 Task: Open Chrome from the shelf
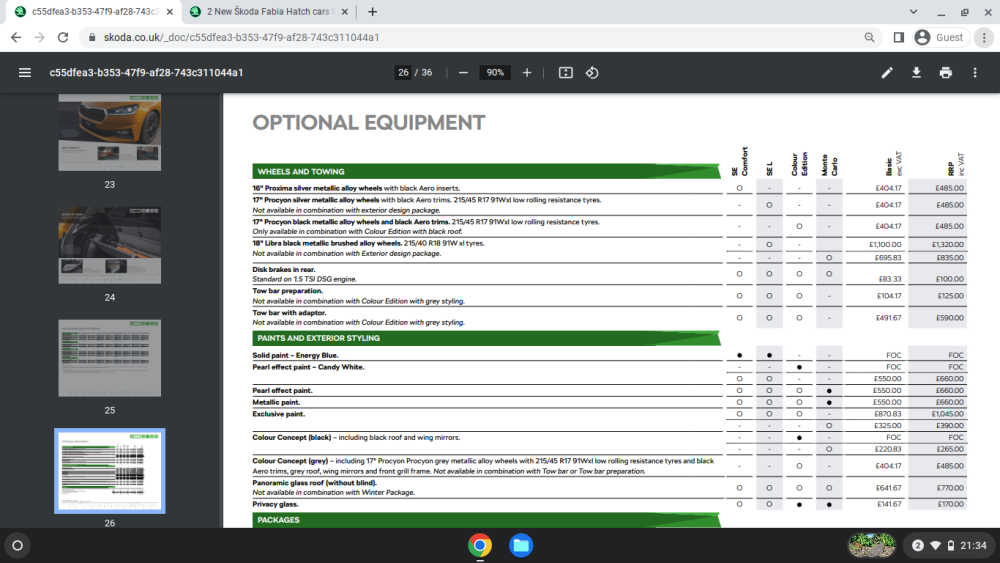(480, 546)
